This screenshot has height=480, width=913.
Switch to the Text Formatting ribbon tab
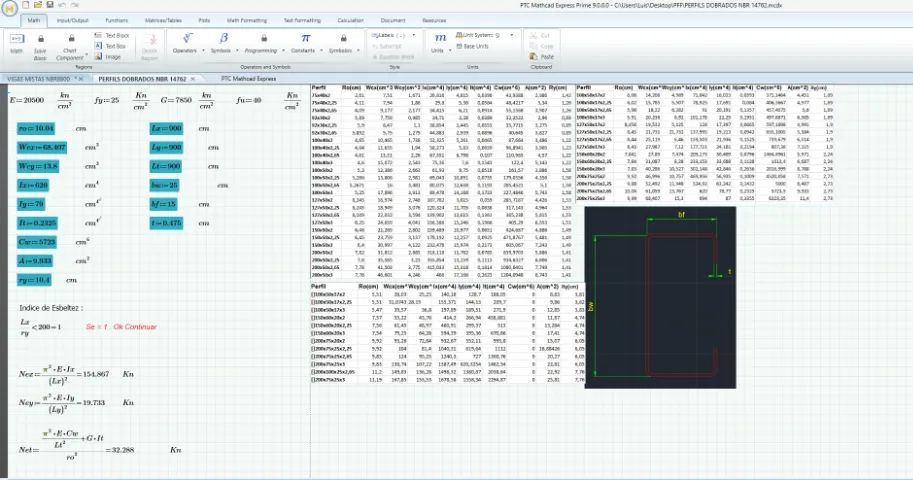[x=302, y=20]
